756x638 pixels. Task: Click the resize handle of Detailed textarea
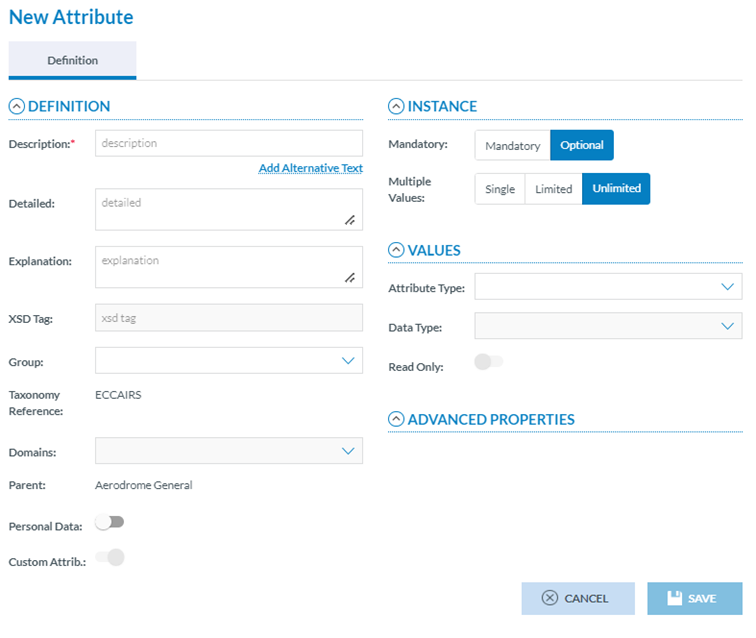click(x=350, y=219)
